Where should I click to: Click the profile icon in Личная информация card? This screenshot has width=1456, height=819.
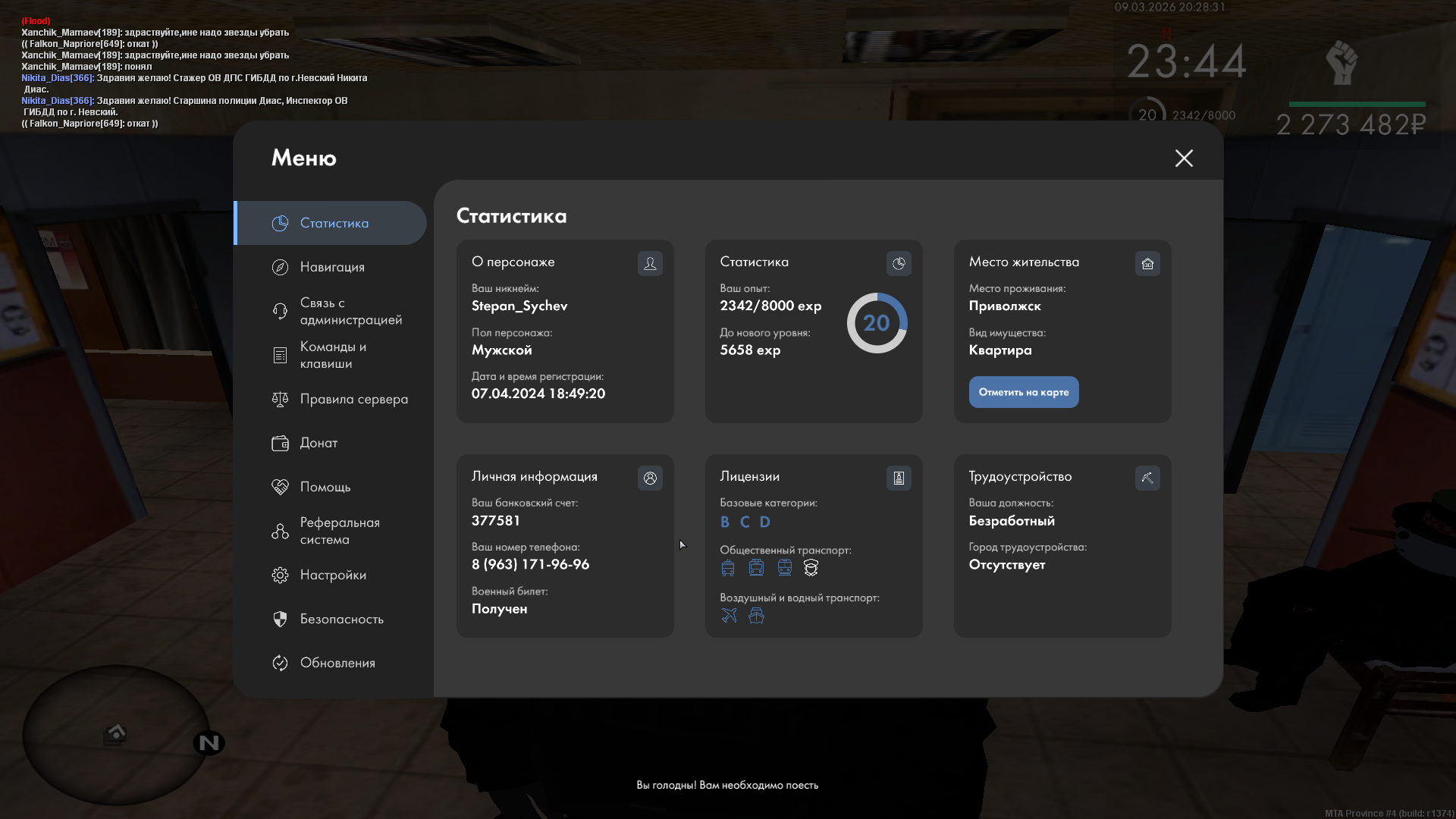point(650,478)
